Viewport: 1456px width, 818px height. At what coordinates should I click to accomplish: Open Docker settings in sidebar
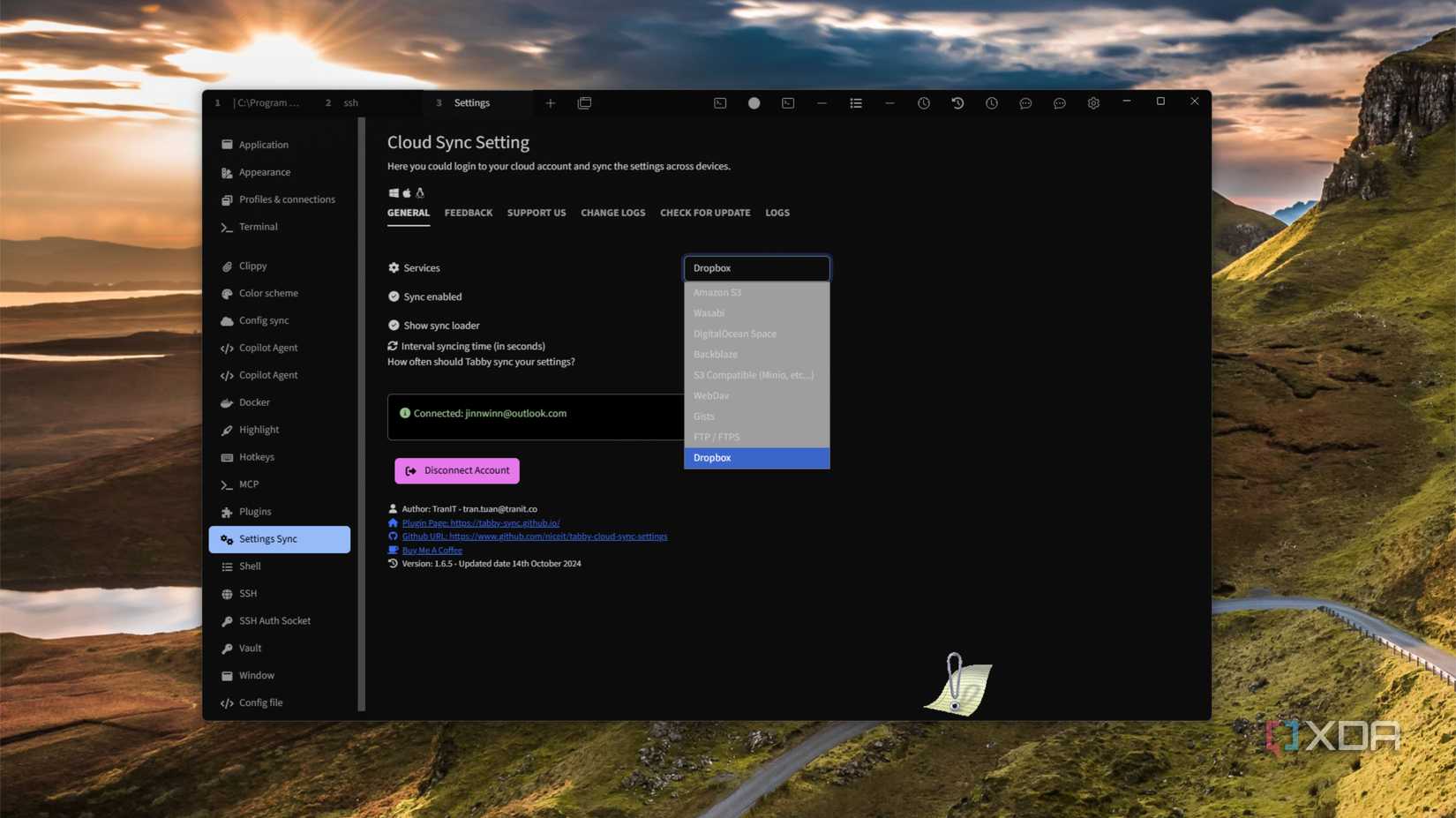click(x=280, y=402)
